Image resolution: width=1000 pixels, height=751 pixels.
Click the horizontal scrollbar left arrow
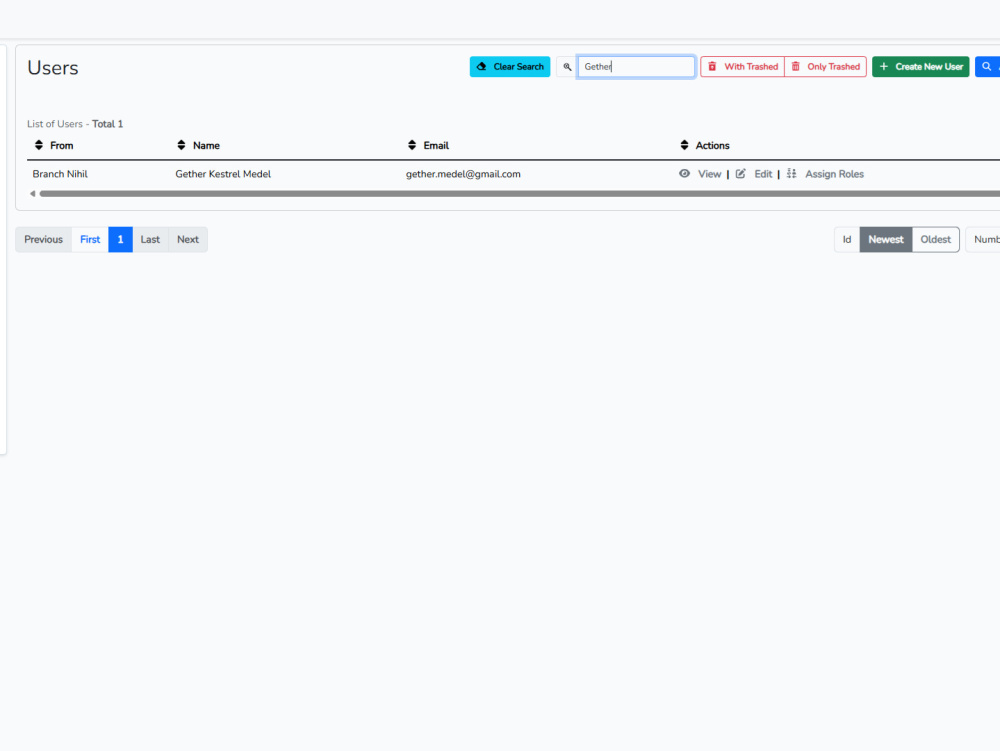pos(33,194)
